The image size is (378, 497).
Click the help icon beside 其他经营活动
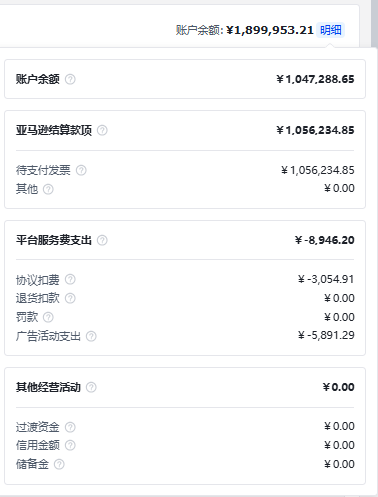(x=91, y=387)
